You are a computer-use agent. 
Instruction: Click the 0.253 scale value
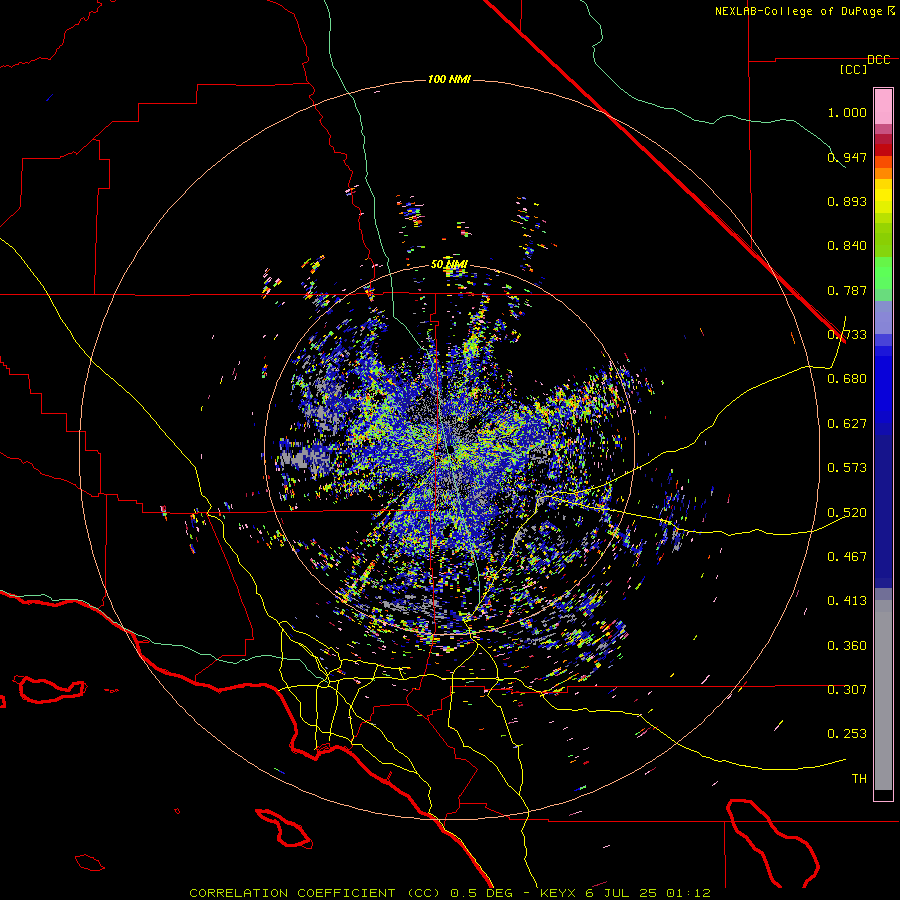tap(847, 734)
